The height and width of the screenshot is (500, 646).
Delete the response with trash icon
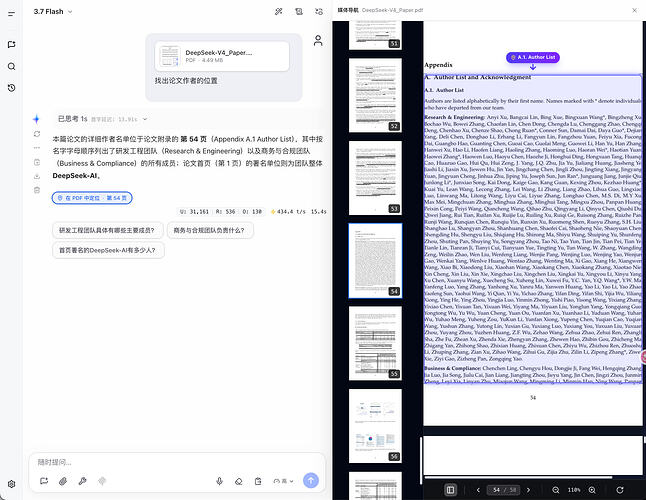(x=37, y=190)
